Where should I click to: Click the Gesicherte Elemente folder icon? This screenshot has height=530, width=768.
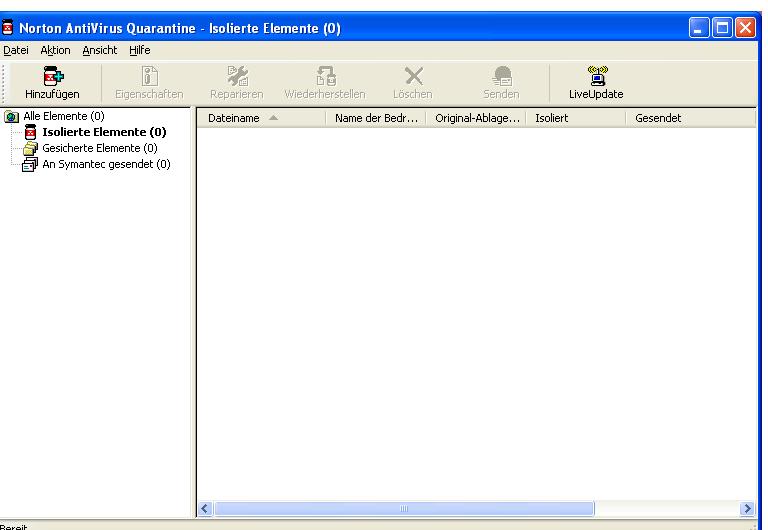click(x=30, y=148)
